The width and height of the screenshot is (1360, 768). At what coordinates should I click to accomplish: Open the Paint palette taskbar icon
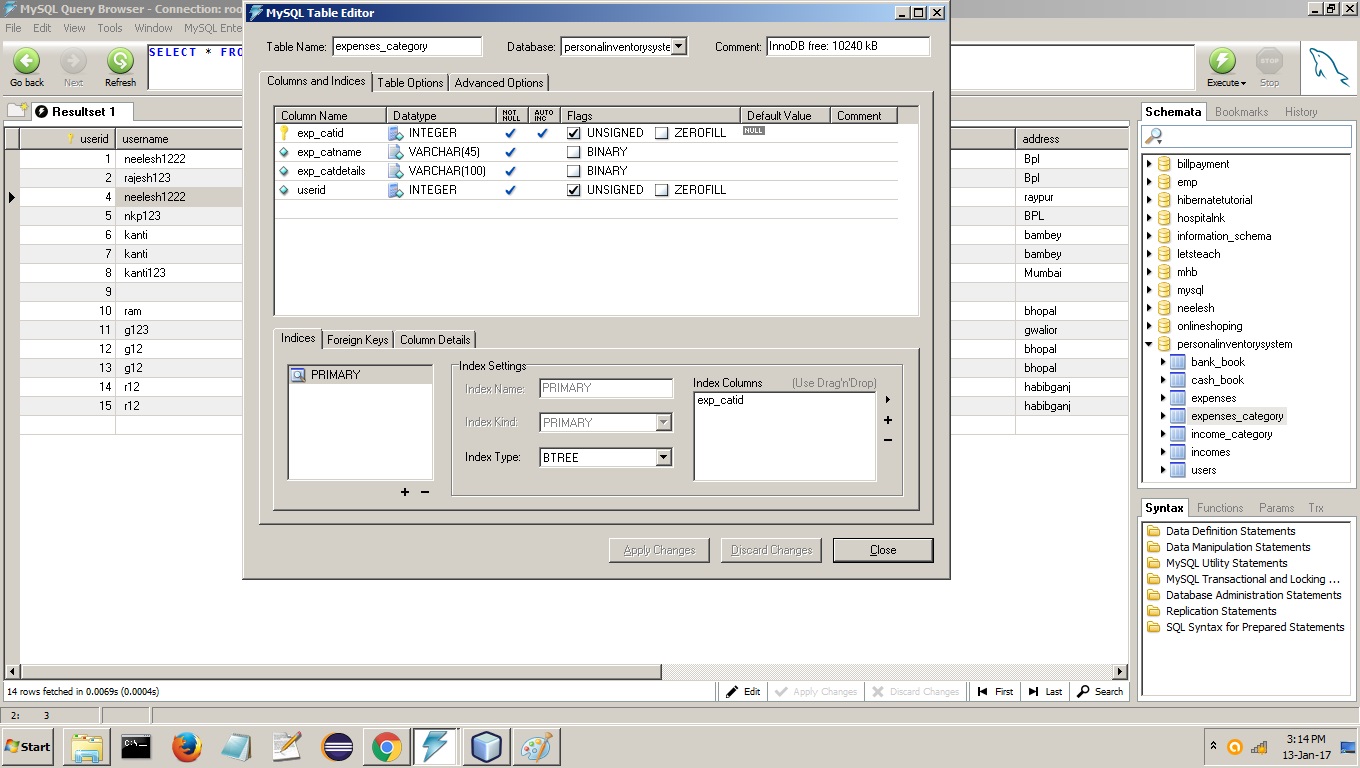pos(536,747)
